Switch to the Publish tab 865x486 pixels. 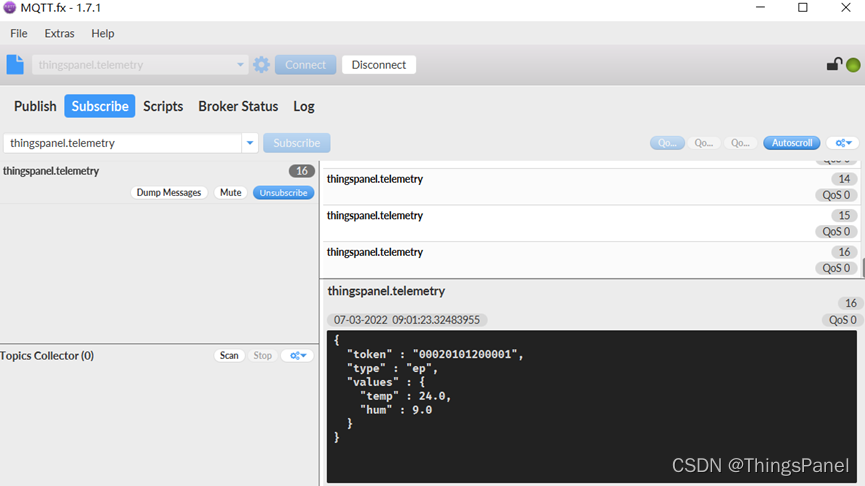pos(35,106)
